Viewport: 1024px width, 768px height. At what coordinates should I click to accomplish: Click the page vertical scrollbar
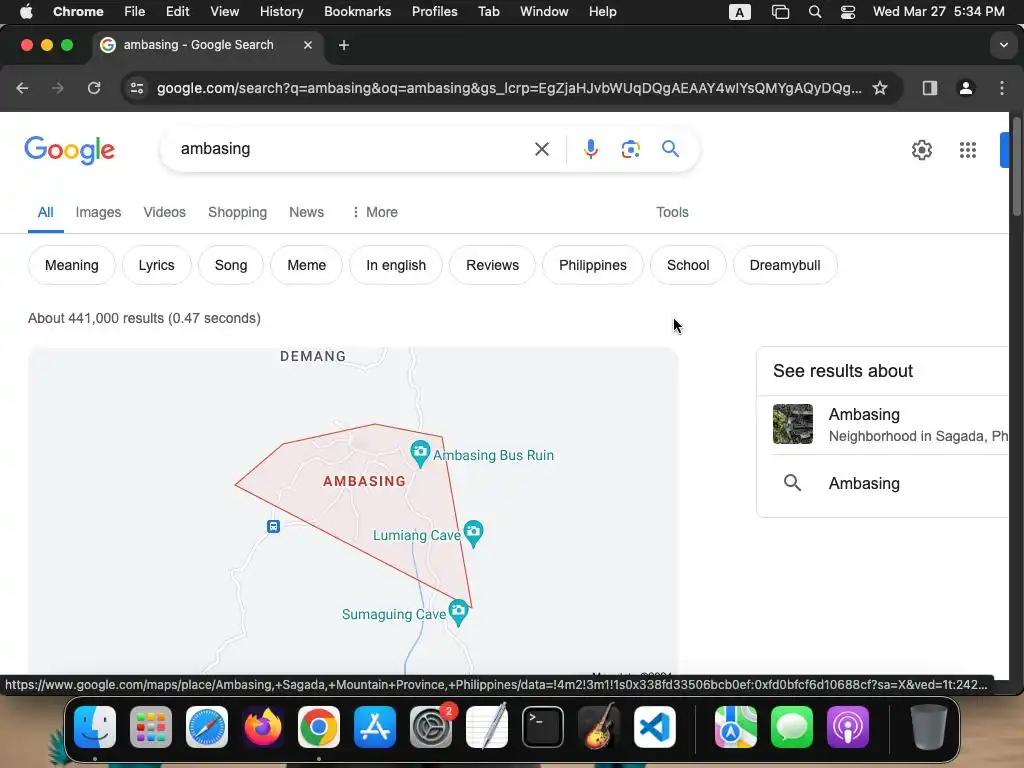[1016, 167]
